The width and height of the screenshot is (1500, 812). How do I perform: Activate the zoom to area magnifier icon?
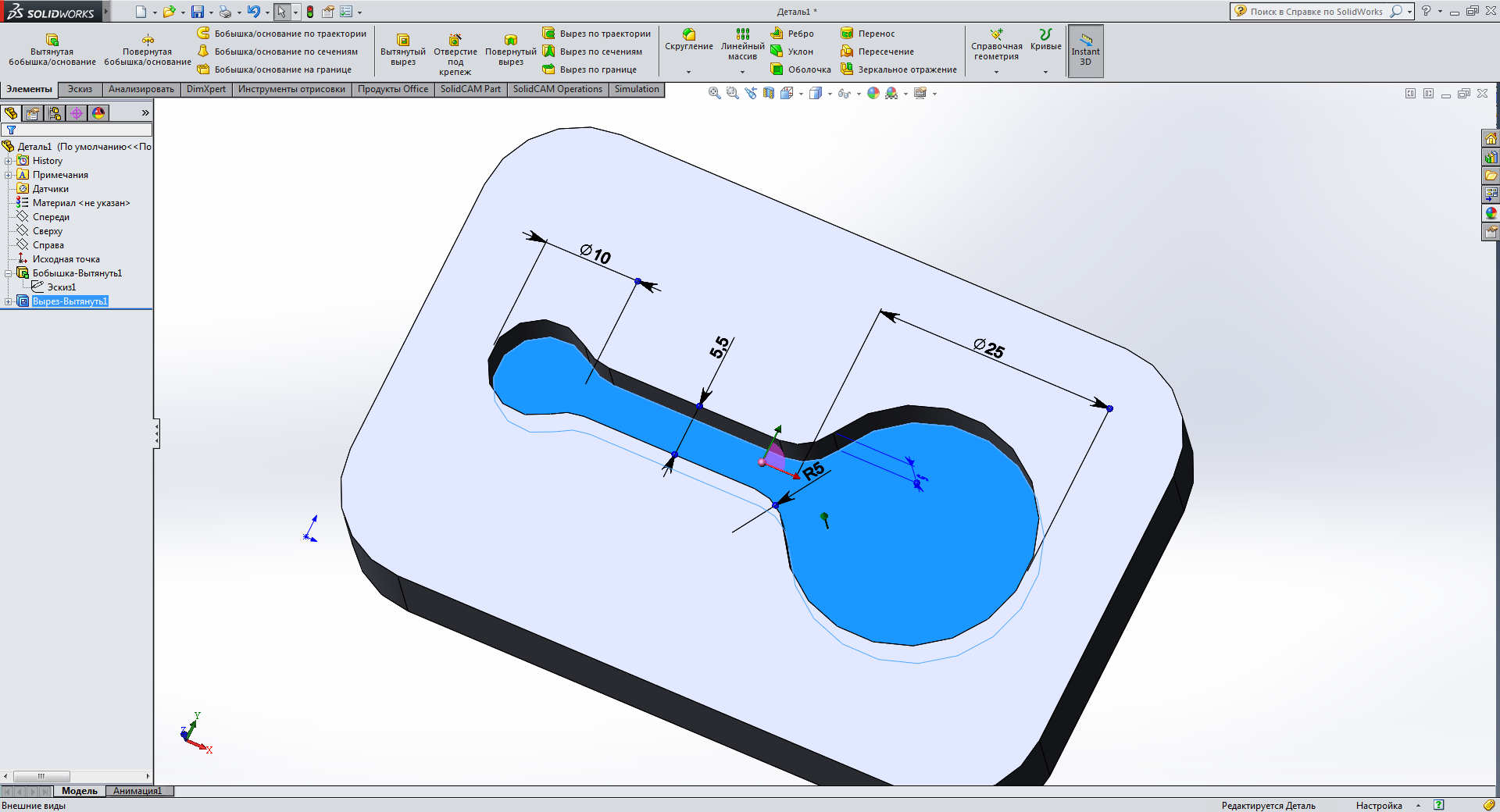pyautogui.click(x=732, y=93)
